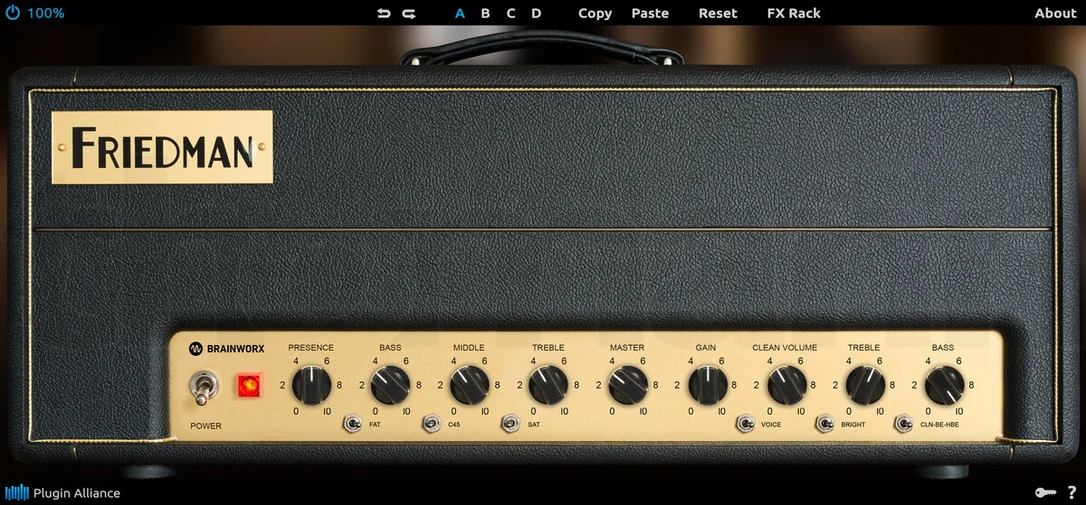
Task: Flip the C45 mini switch
Action: coord(431,423)
